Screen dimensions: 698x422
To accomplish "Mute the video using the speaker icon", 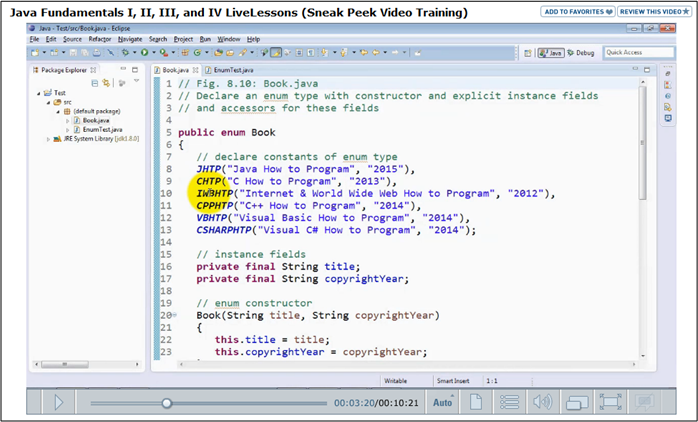I will click(542, 402).
